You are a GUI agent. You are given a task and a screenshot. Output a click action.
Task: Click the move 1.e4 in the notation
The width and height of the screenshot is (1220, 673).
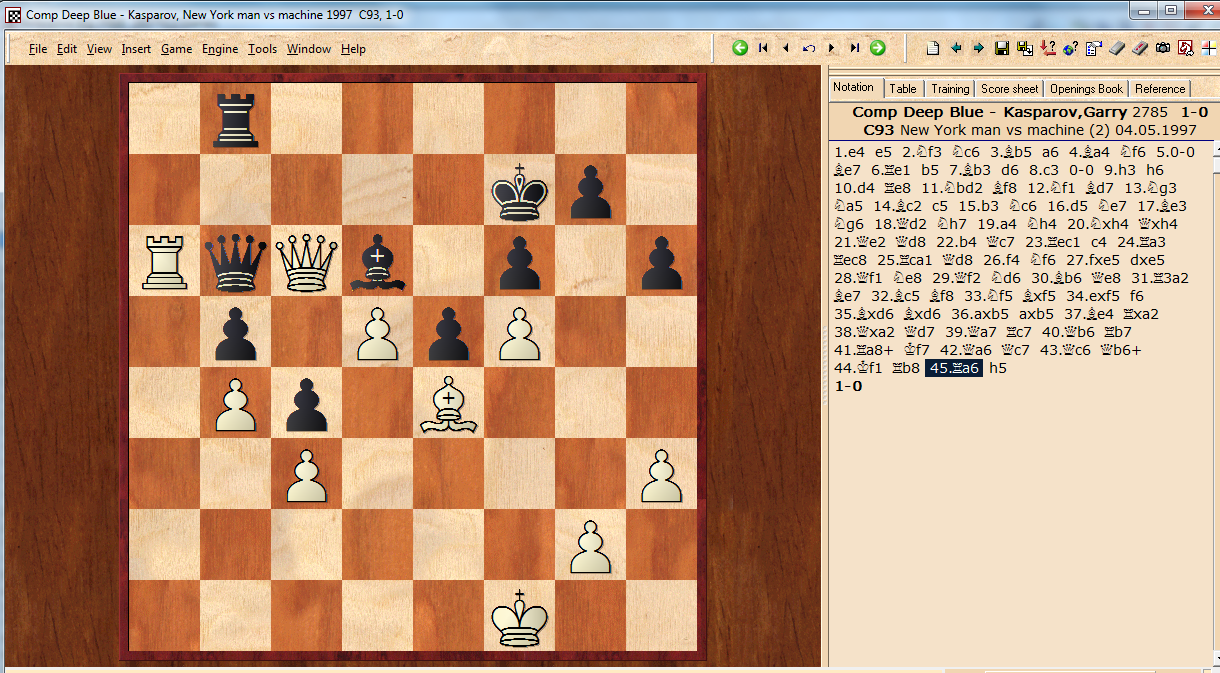(847, 153)
